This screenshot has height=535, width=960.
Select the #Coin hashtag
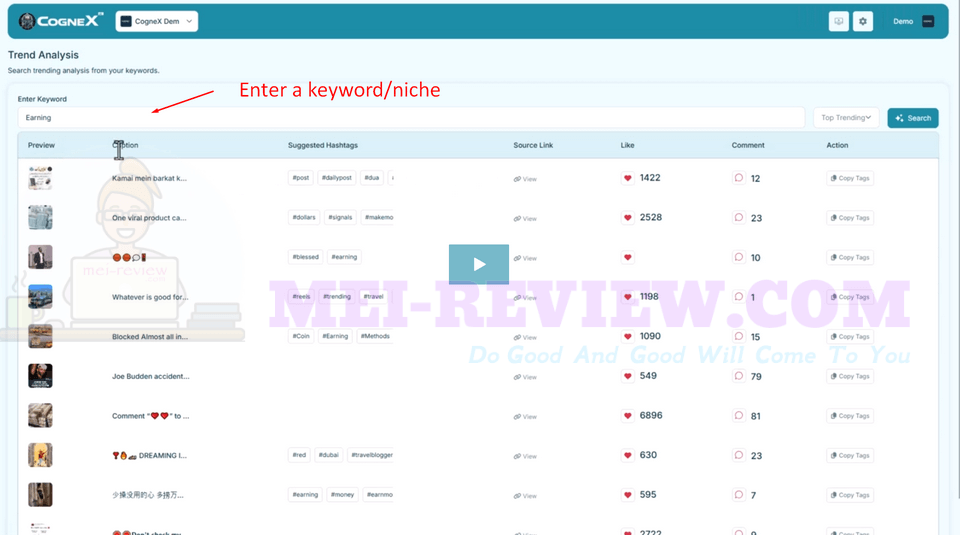[301, 336]
